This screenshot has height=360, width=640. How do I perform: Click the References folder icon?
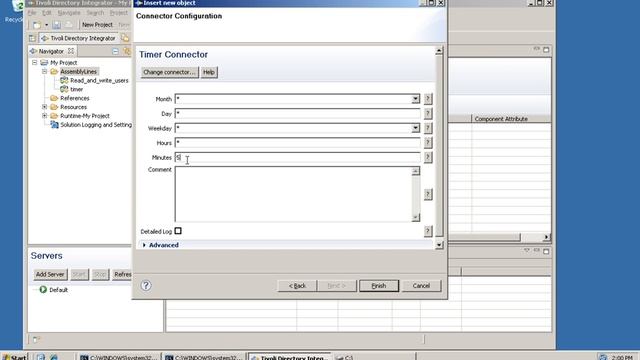click(x=54, y=98)
